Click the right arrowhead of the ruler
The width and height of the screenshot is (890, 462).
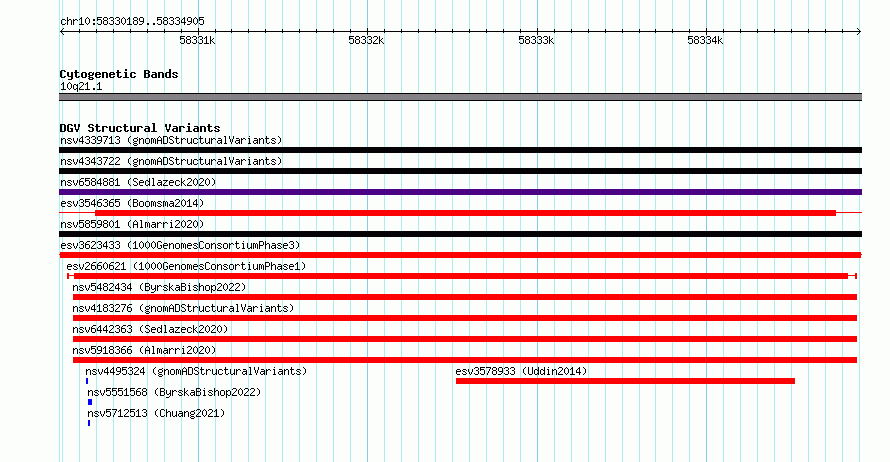click(859, 31)
